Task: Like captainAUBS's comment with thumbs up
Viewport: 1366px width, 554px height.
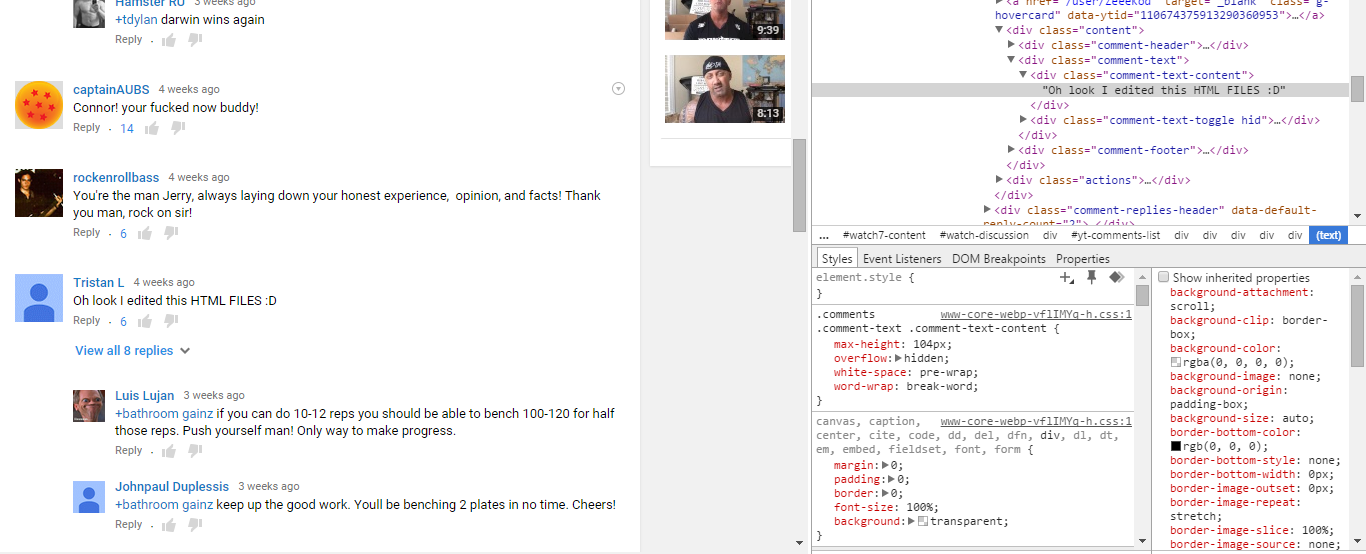Action: (152, 128)
